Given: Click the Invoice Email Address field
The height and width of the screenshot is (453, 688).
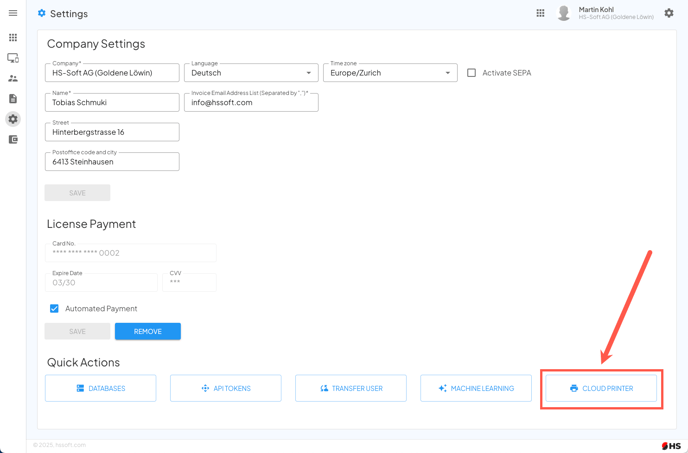Looking at the screenshot, I should coord(252,102).
